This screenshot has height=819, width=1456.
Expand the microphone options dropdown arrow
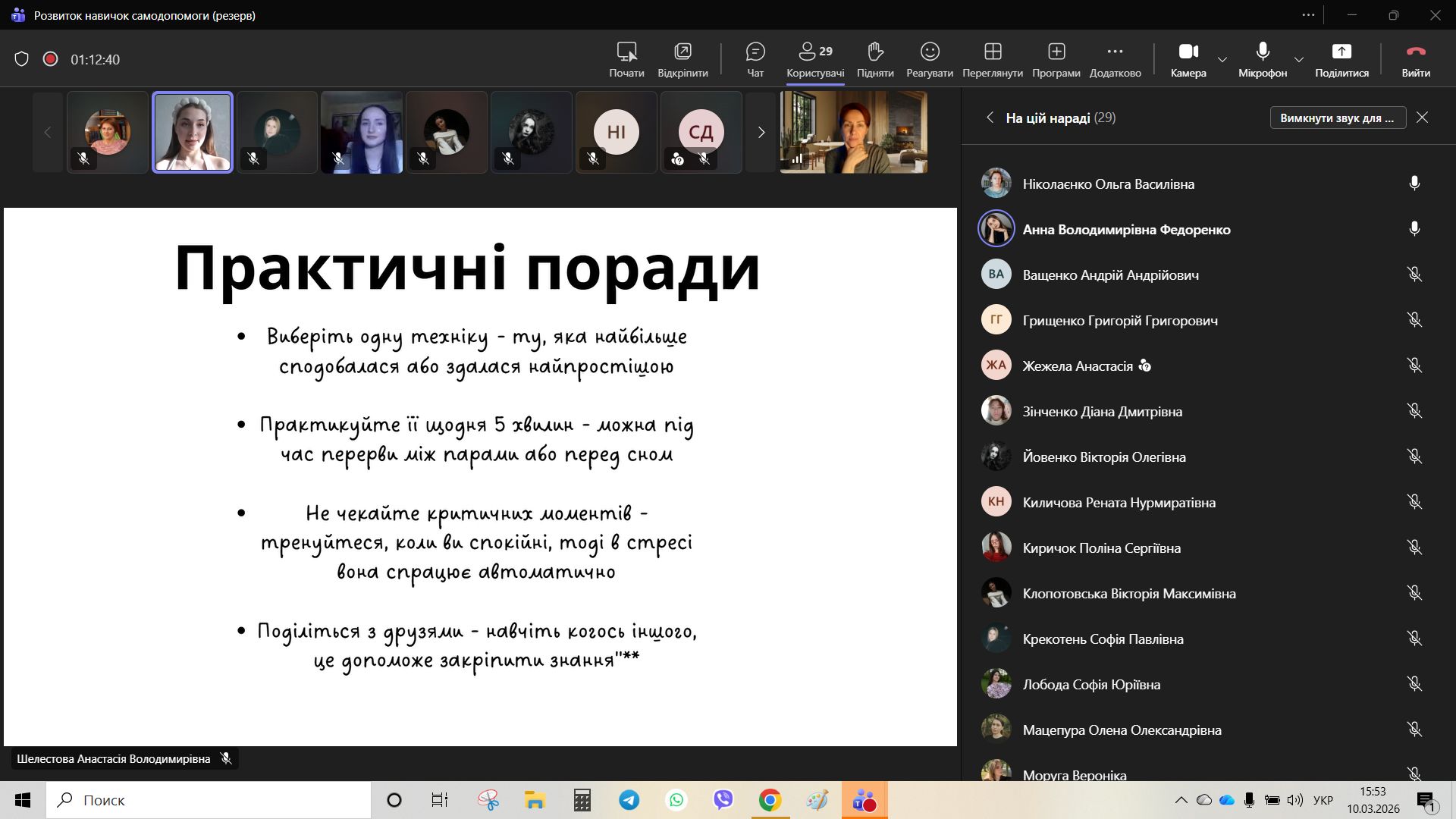(1299, 59)
